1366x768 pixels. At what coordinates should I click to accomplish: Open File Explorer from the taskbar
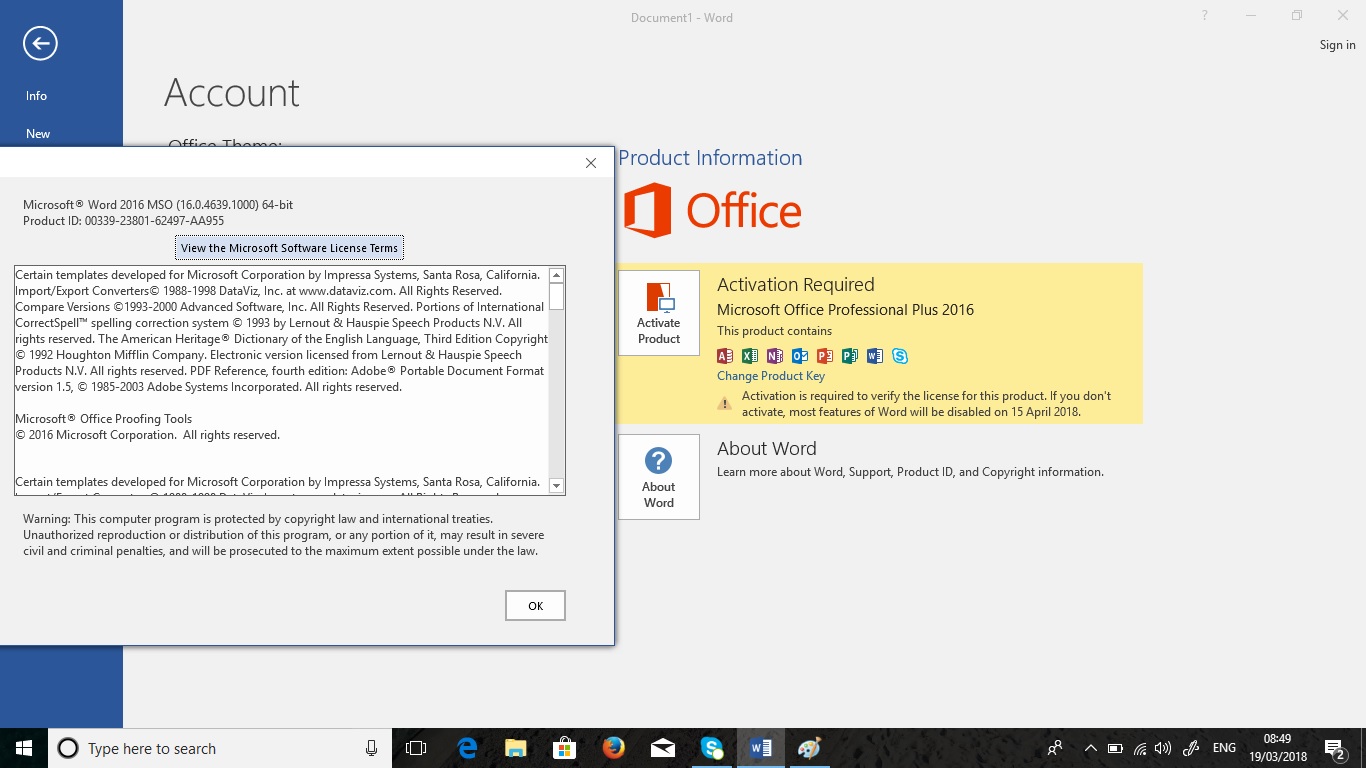[516, 748]
